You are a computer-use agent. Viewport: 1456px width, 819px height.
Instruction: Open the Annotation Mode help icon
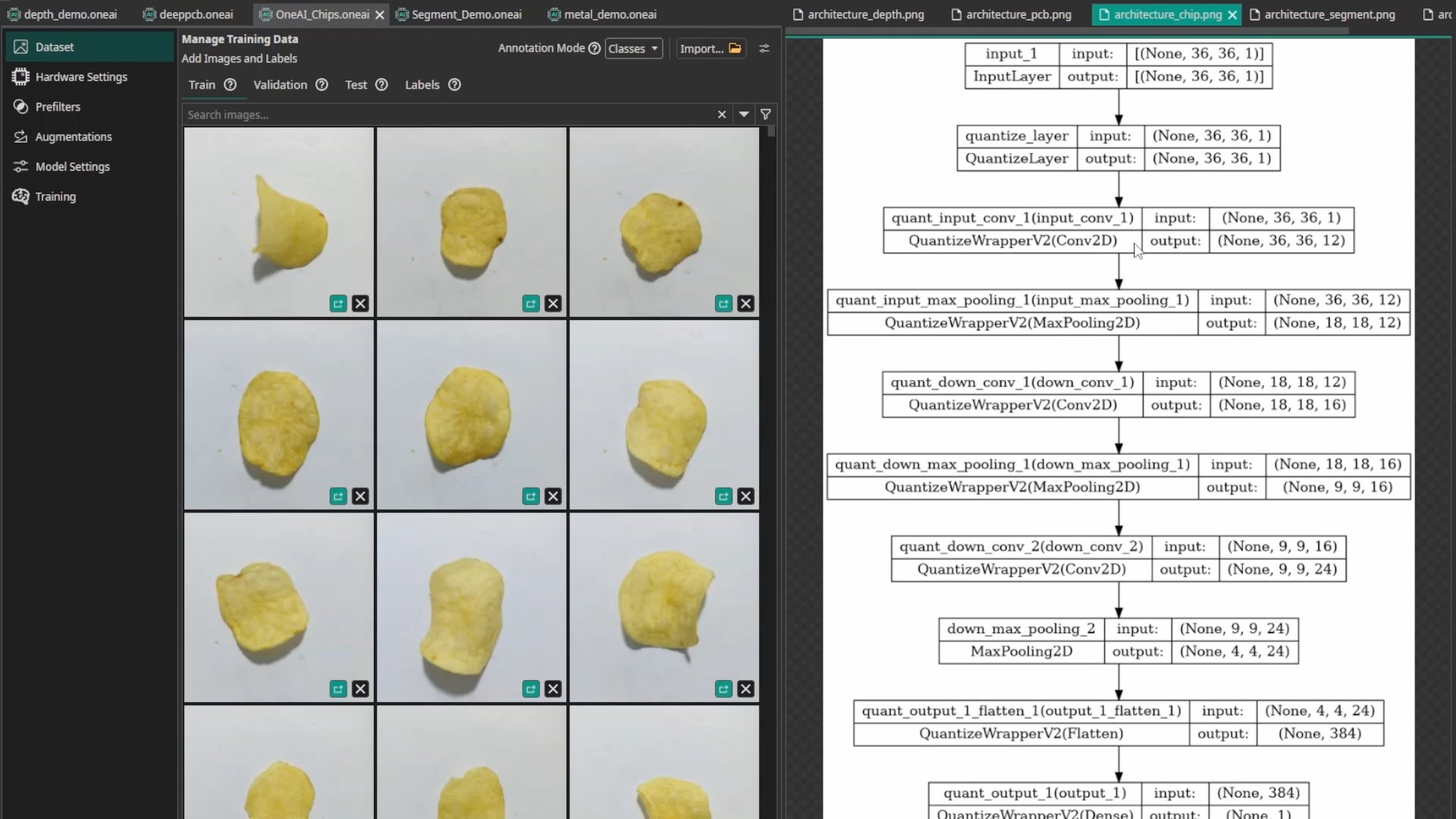tap(595, 49)
